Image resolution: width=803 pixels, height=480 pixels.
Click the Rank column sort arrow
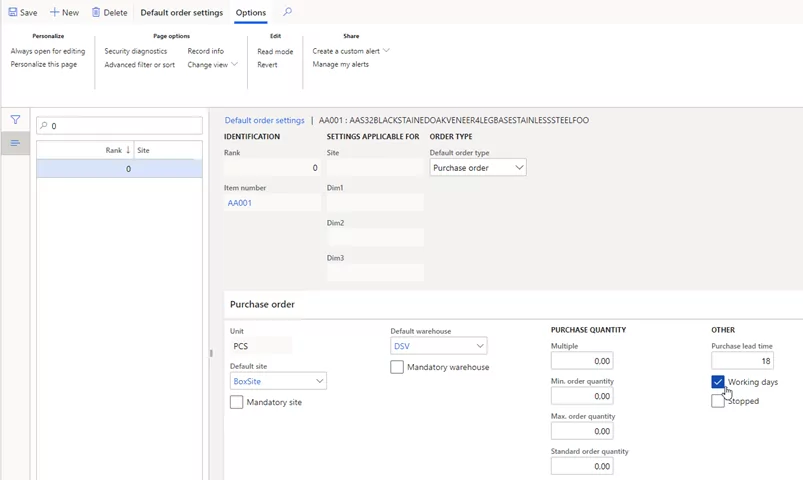click(x=128, y=150)
